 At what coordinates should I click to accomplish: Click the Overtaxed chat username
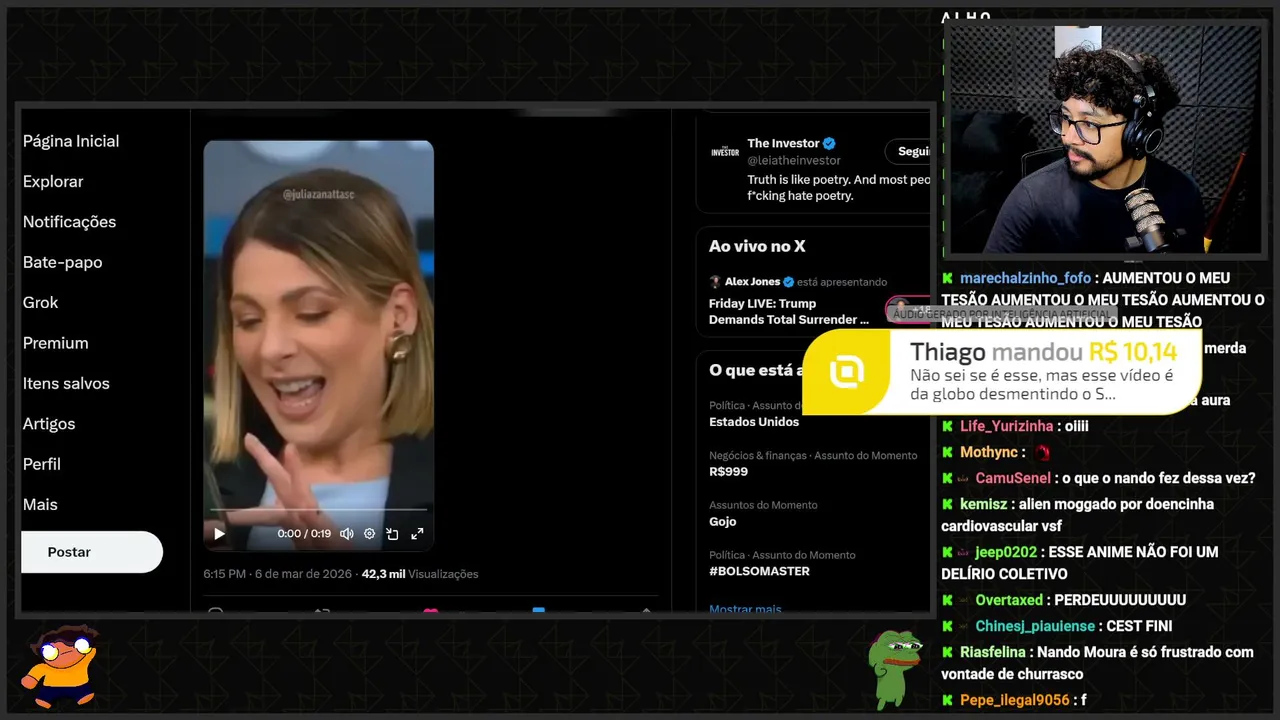click(x=1009, y=600)
